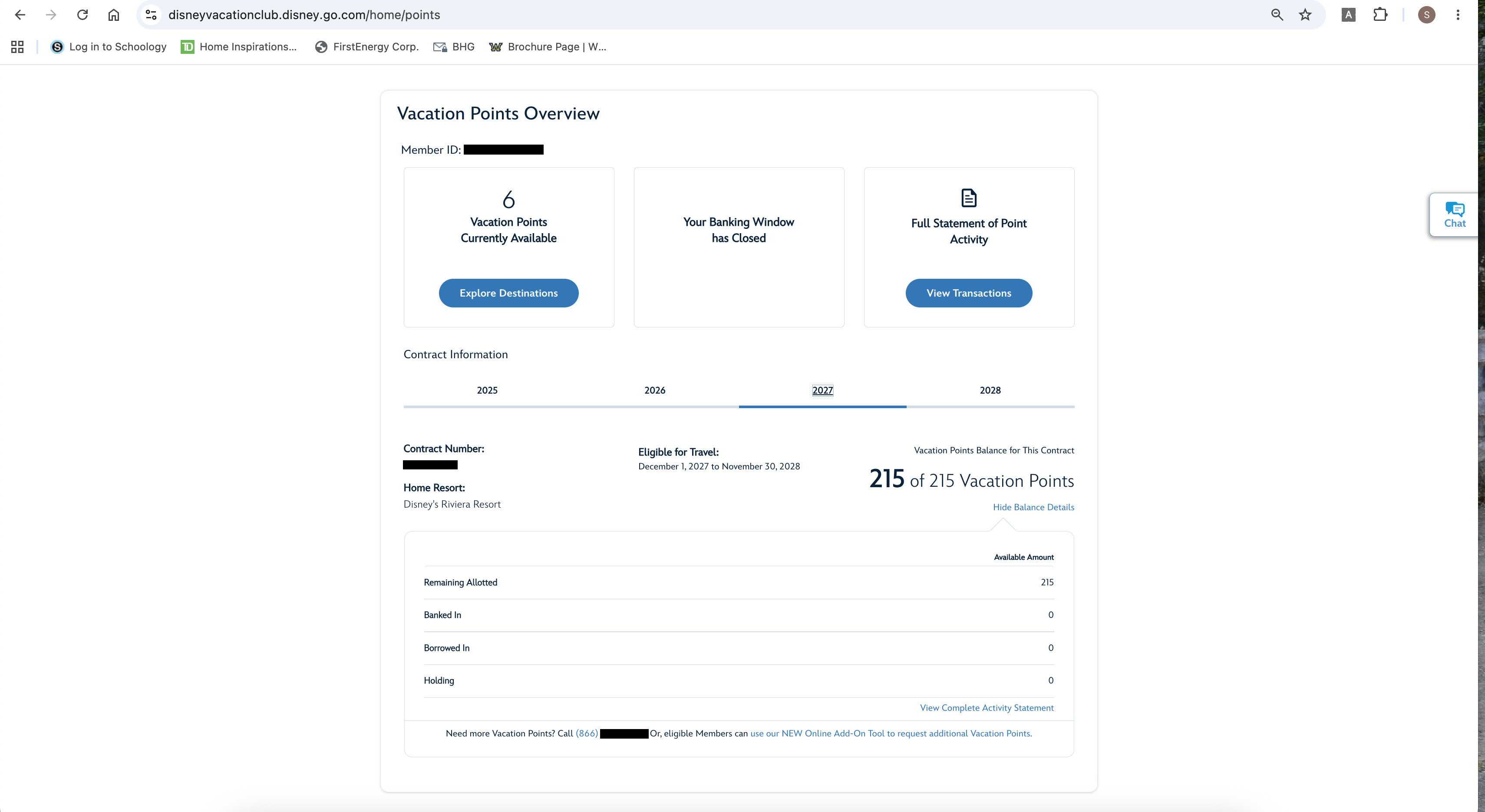This screenshot has width=1485, height=812.
Task: Click the 'Banked In' row label
Action: tap(442, 615)
